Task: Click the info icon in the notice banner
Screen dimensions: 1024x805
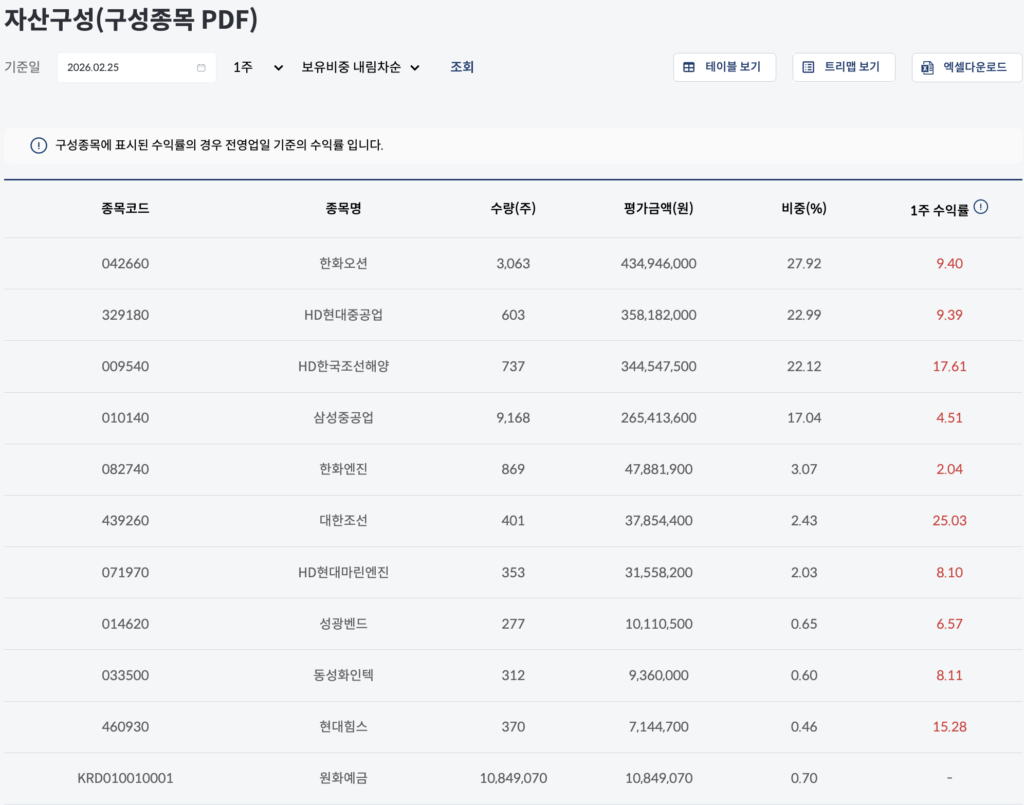Action: pyautogui.click(x=39, y=145)
